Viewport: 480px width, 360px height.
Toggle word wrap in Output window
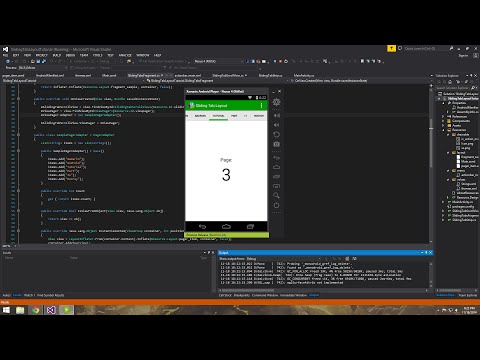[x=354, y=259]
